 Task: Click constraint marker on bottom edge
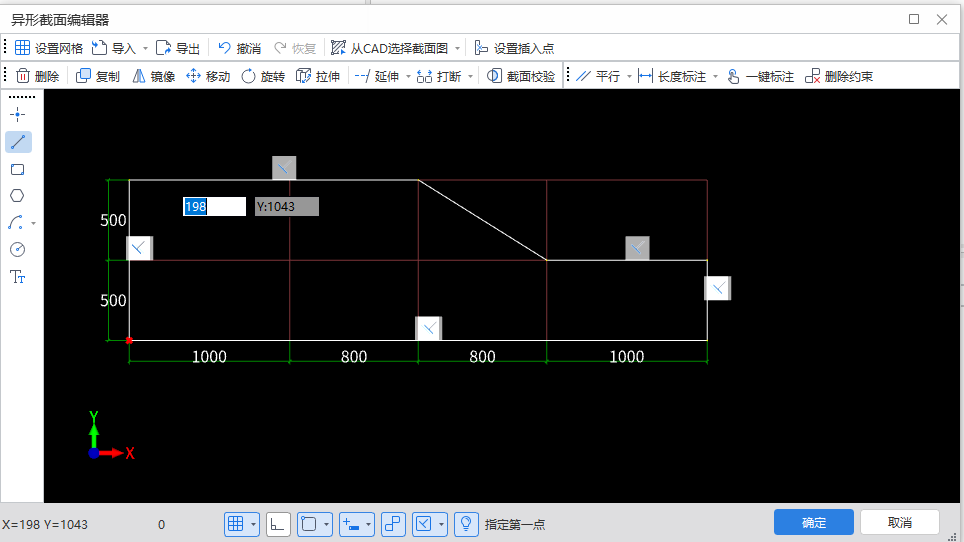click(429, 329)
